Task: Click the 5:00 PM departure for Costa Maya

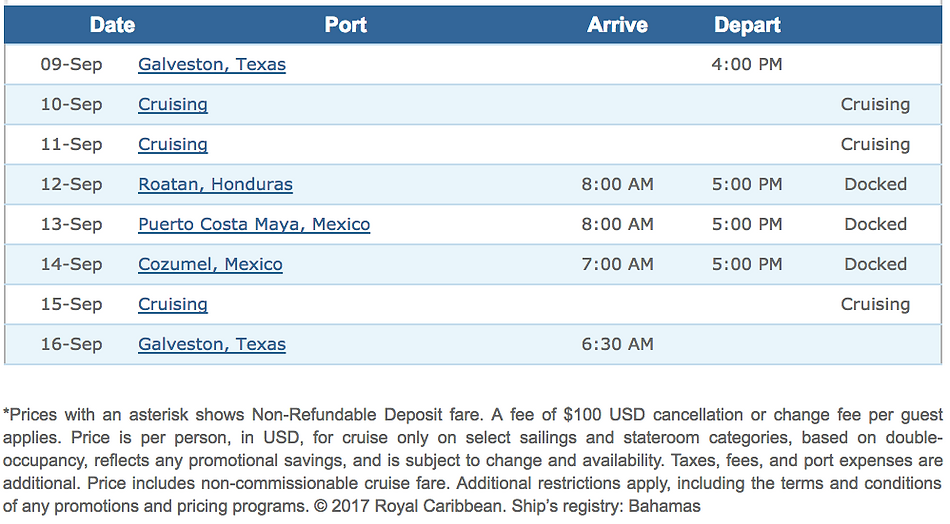Action: [x=747, y=224]
